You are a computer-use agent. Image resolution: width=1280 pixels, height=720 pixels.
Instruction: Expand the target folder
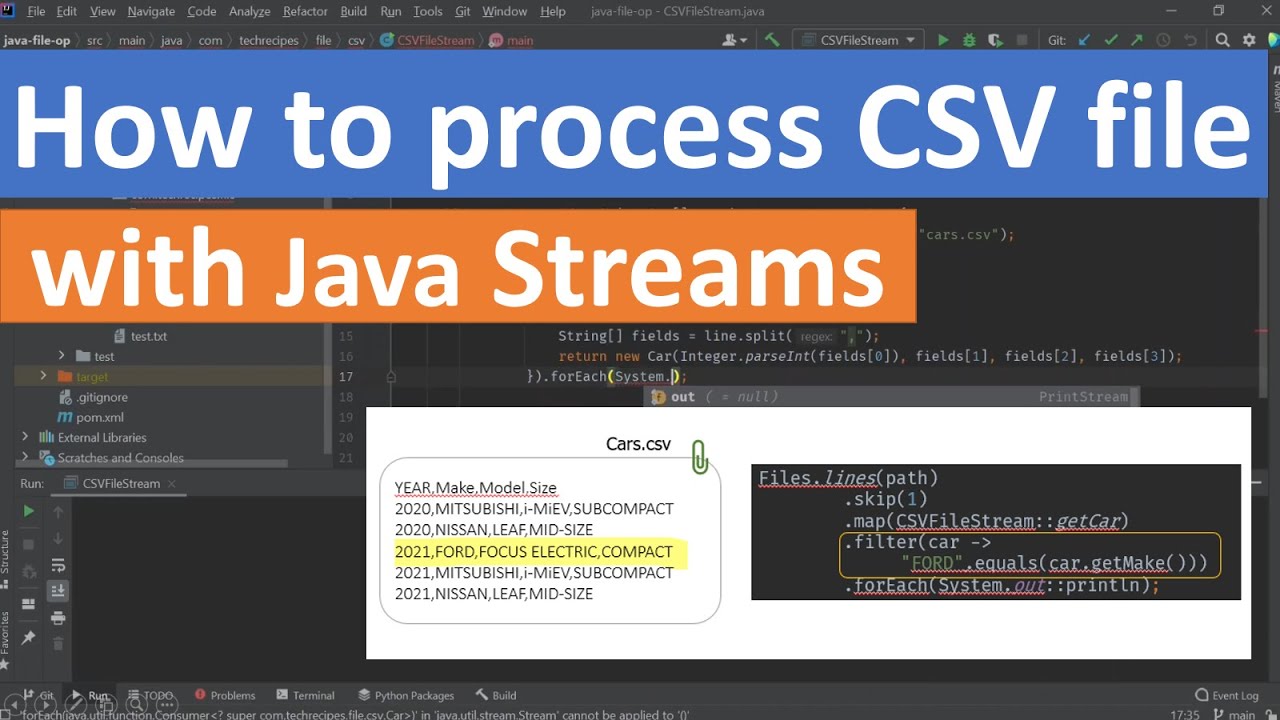[43, 376]
